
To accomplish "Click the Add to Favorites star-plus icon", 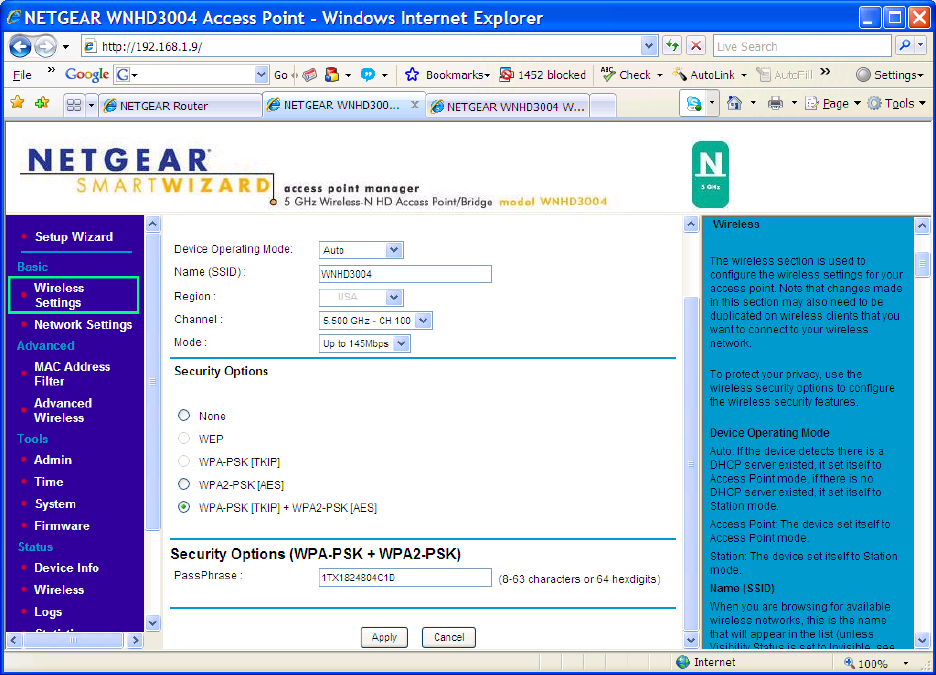I will tap(42, 103).
